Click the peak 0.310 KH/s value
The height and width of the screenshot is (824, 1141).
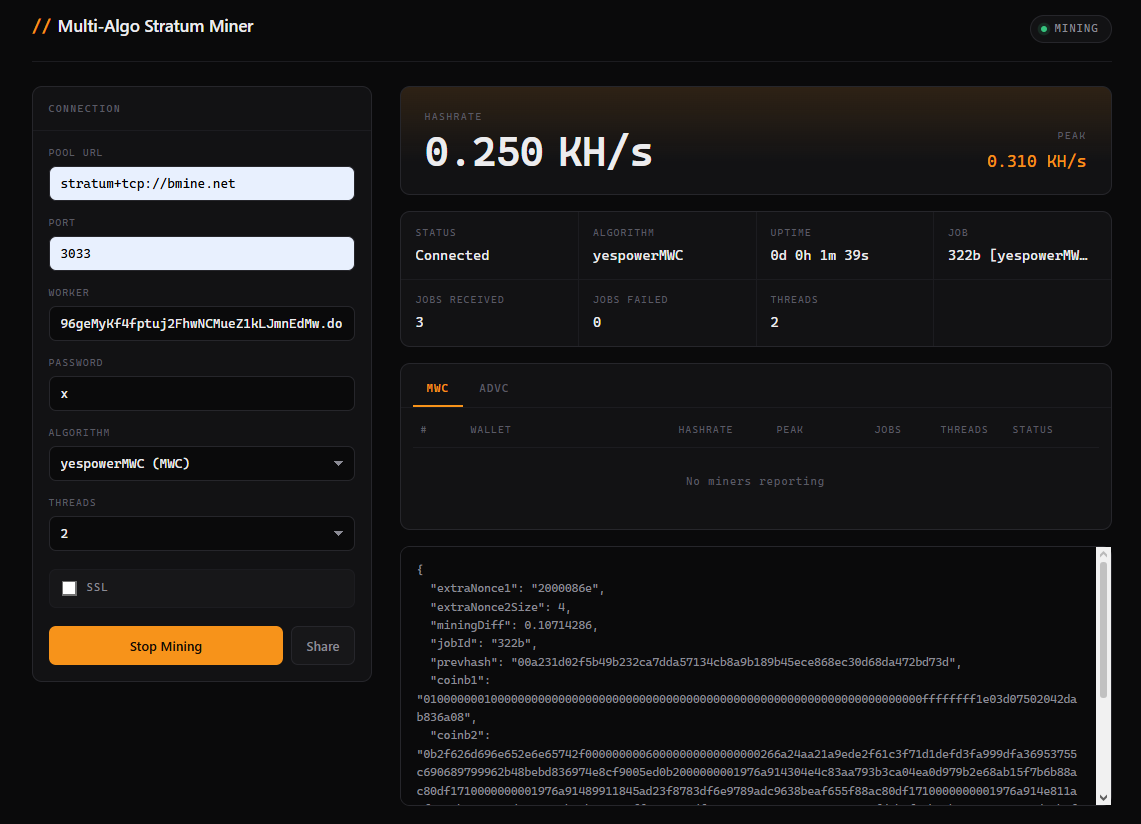[1036, 161]
